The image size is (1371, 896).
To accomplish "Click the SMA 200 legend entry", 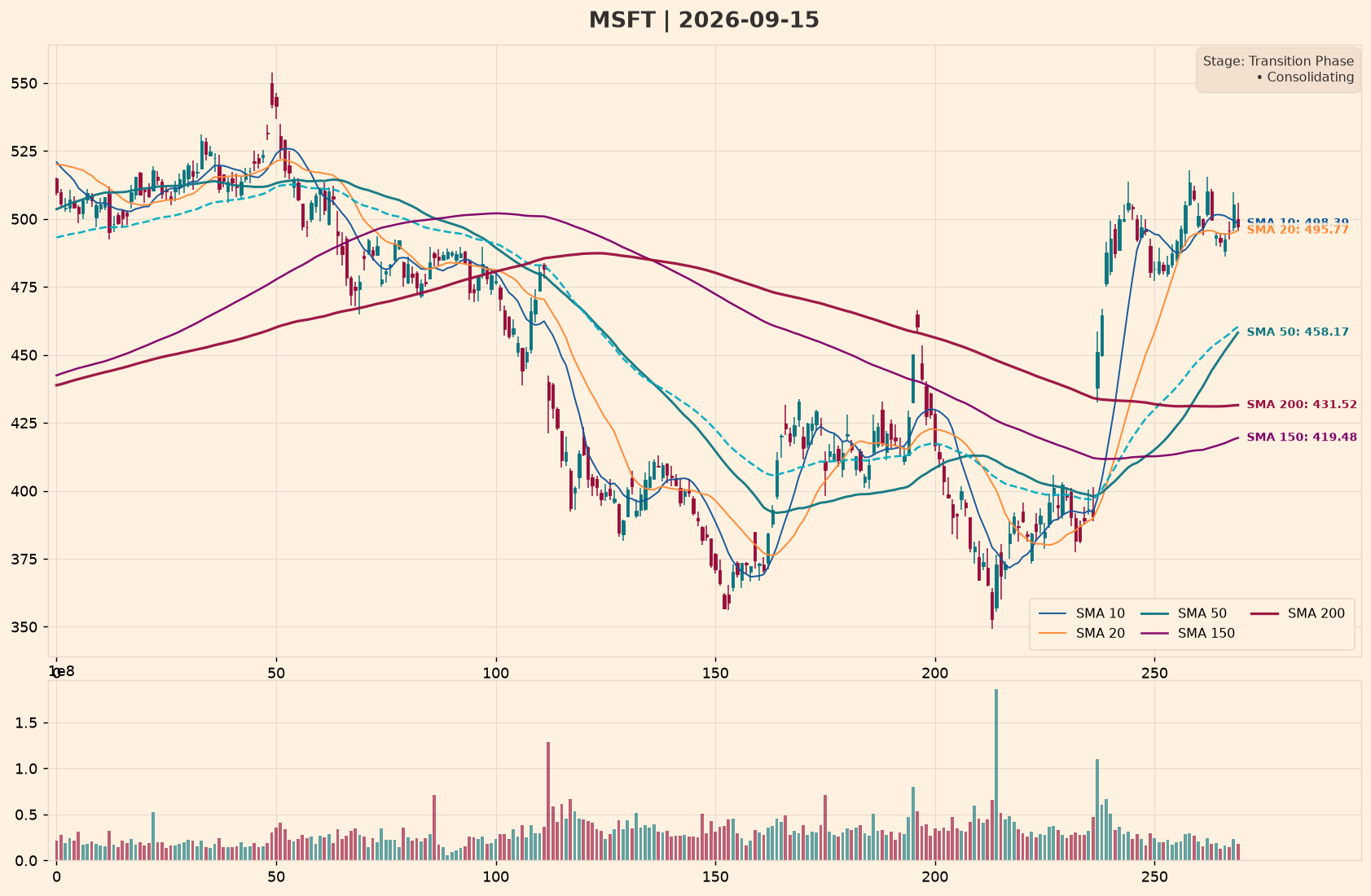I will tap(1298, 613).
